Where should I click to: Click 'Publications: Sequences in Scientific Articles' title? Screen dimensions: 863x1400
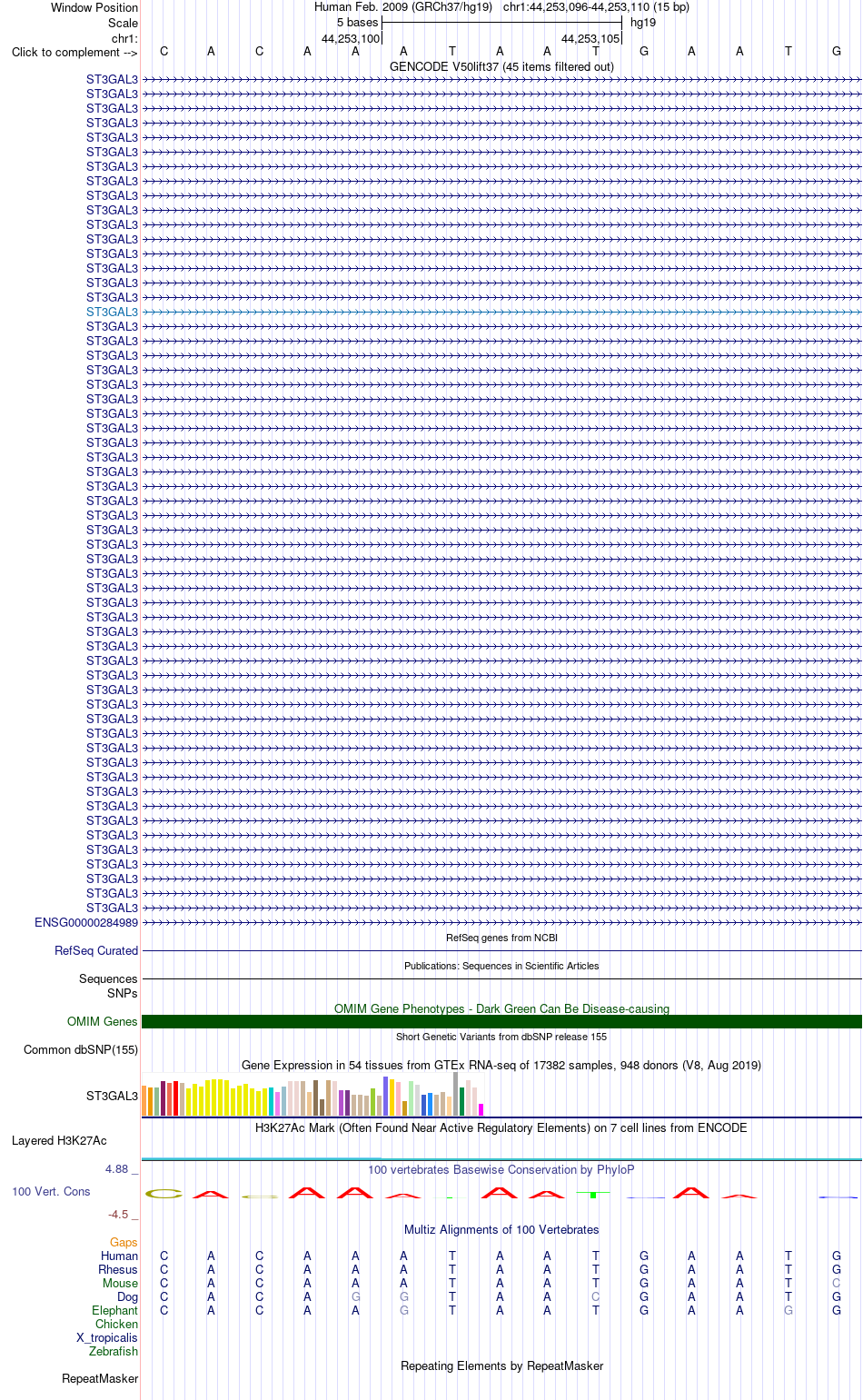(x=501, y=966)
